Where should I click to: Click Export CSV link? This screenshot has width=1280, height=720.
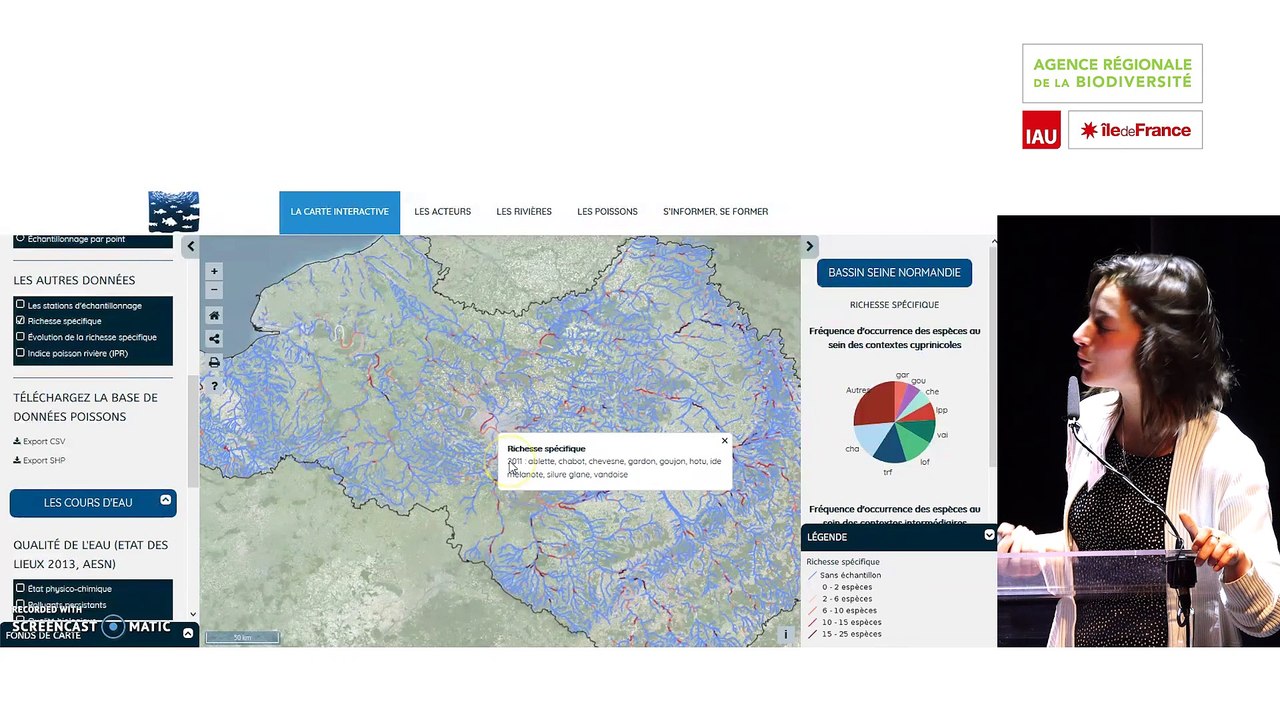44,441
